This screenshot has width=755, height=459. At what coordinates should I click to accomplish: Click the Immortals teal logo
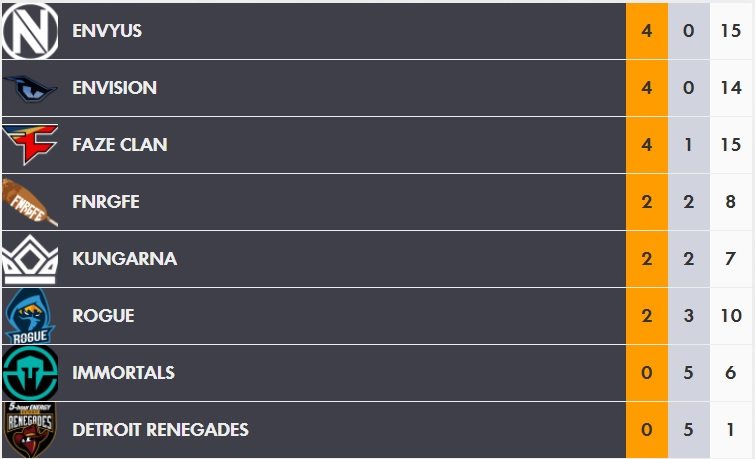coord(29,374)
